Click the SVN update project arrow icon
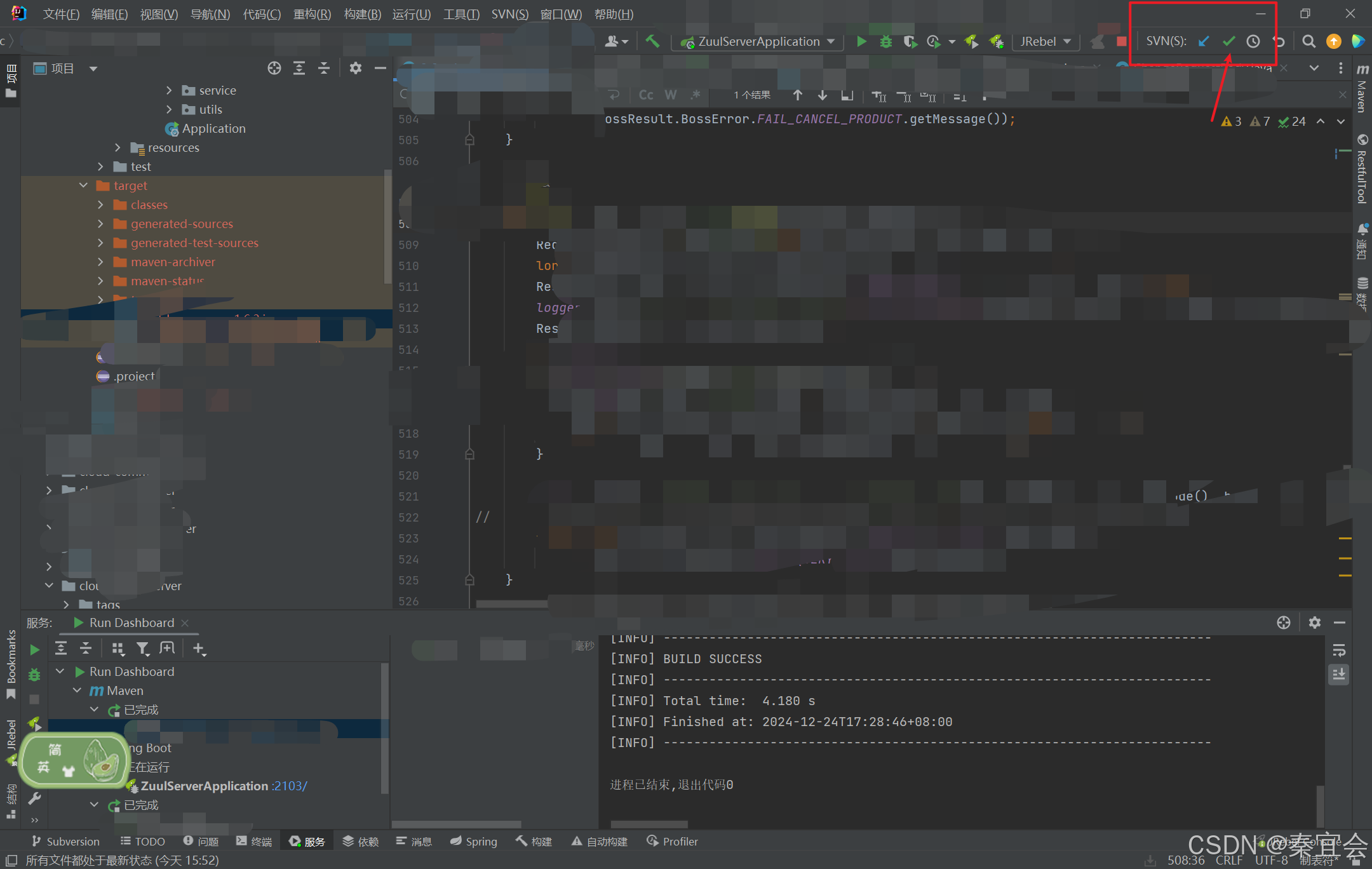The width and height of the screenshot is (1372, 869). (1204, 41)
